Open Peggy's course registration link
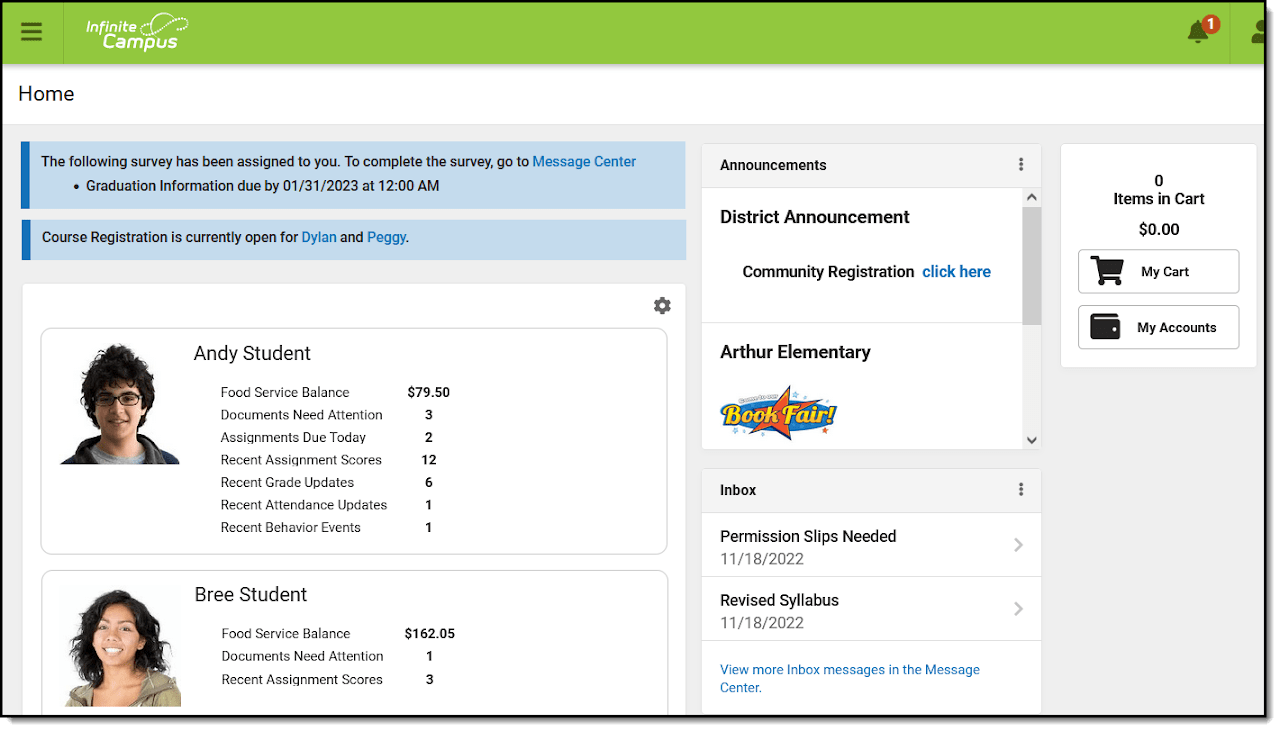Viewport: 1280px width, 731px height. click(386, 237)
